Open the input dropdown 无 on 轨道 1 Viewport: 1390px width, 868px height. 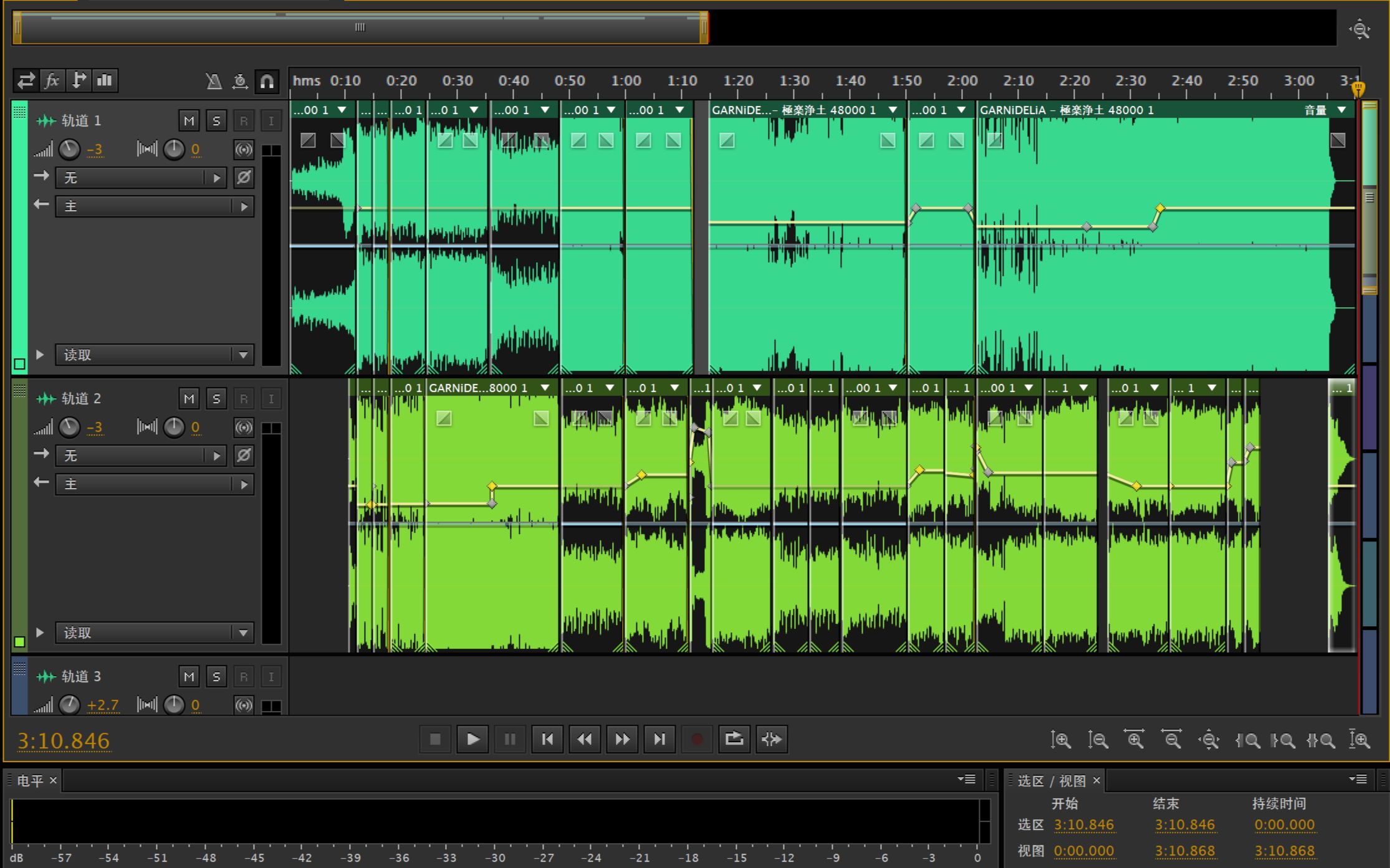[x=141, y=178]
